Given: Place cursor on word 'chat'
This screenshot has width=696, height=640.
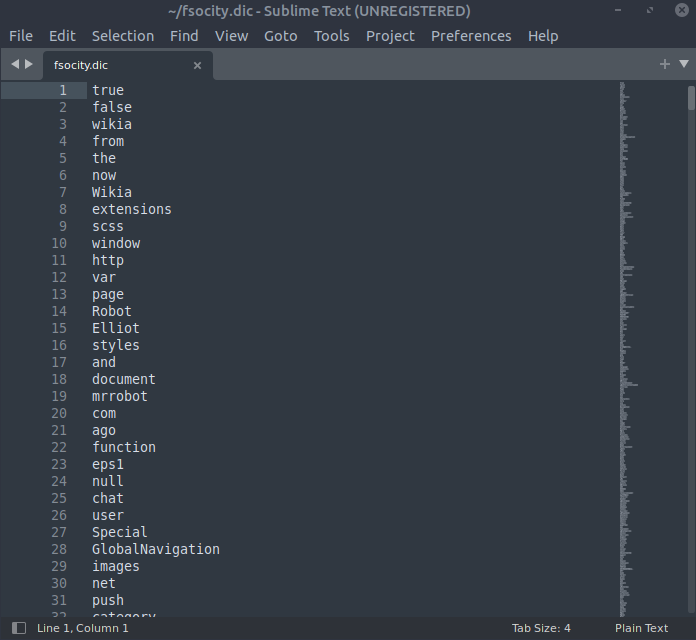Looking at the screenshot, I should (108, 498).
